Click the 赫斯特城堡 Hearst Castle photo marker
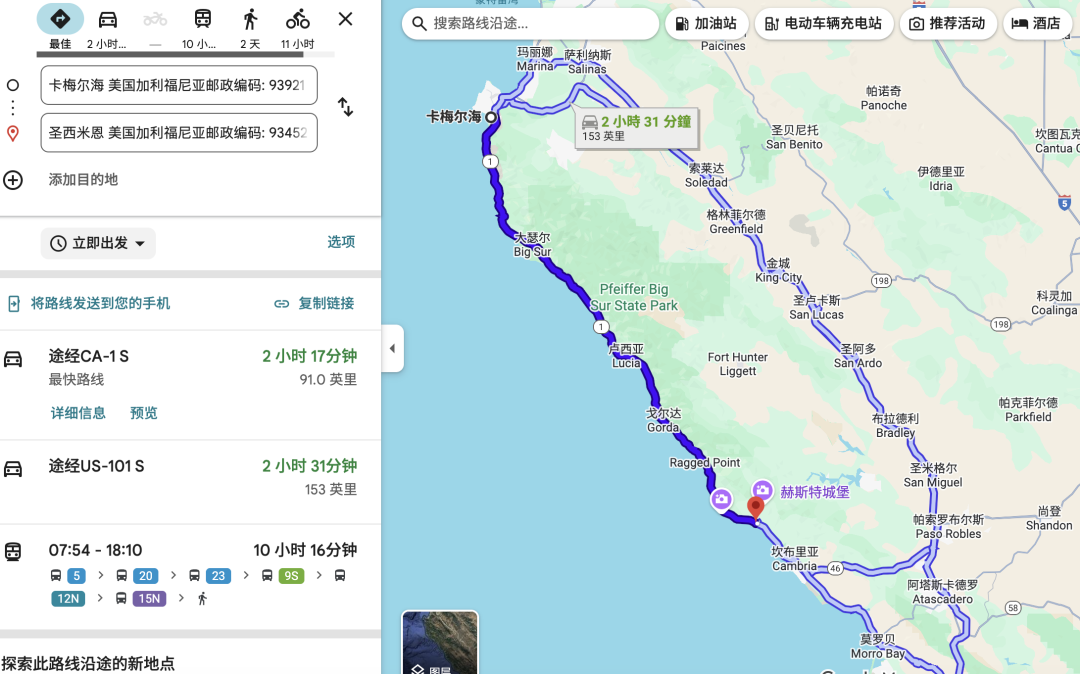 tap(762, 489)
